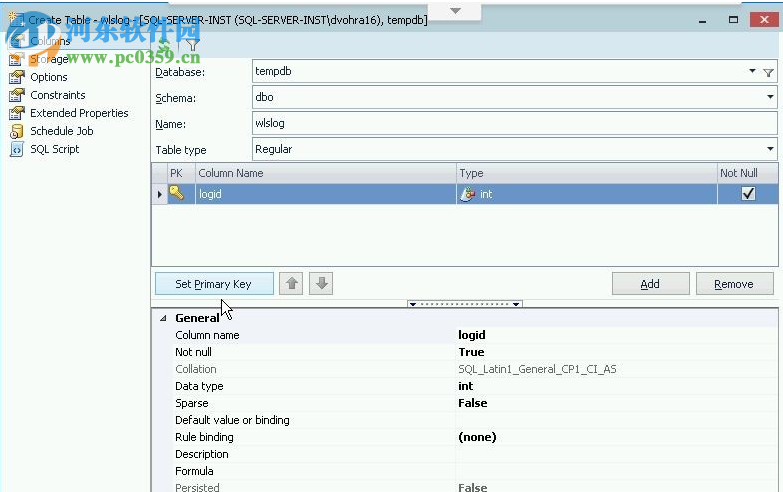This screenshot has height=492, width=783.
Task: Click the Sparse property value False
Action: click(x=472, y=403)
